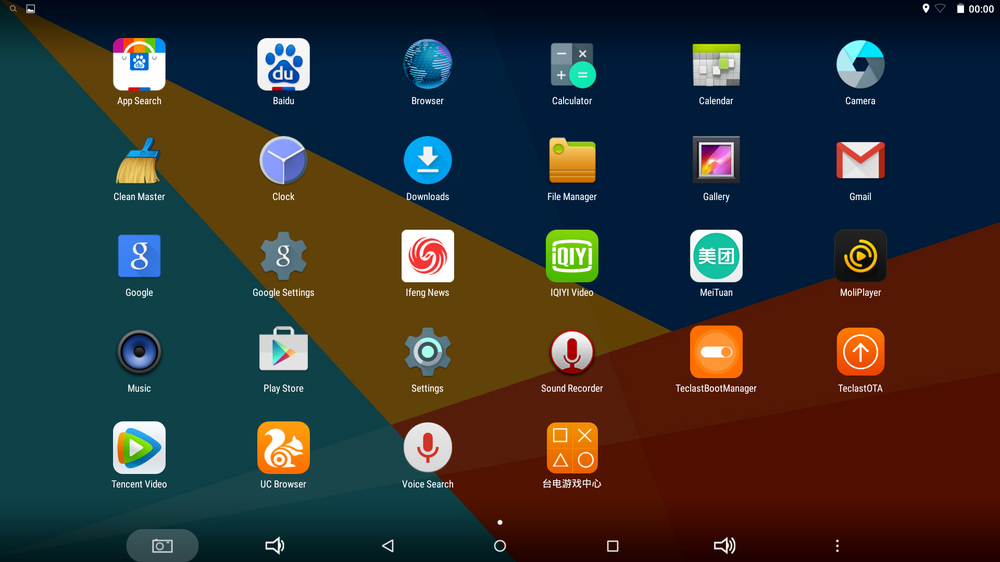Open Google Settings

click(x=283, y=257)
